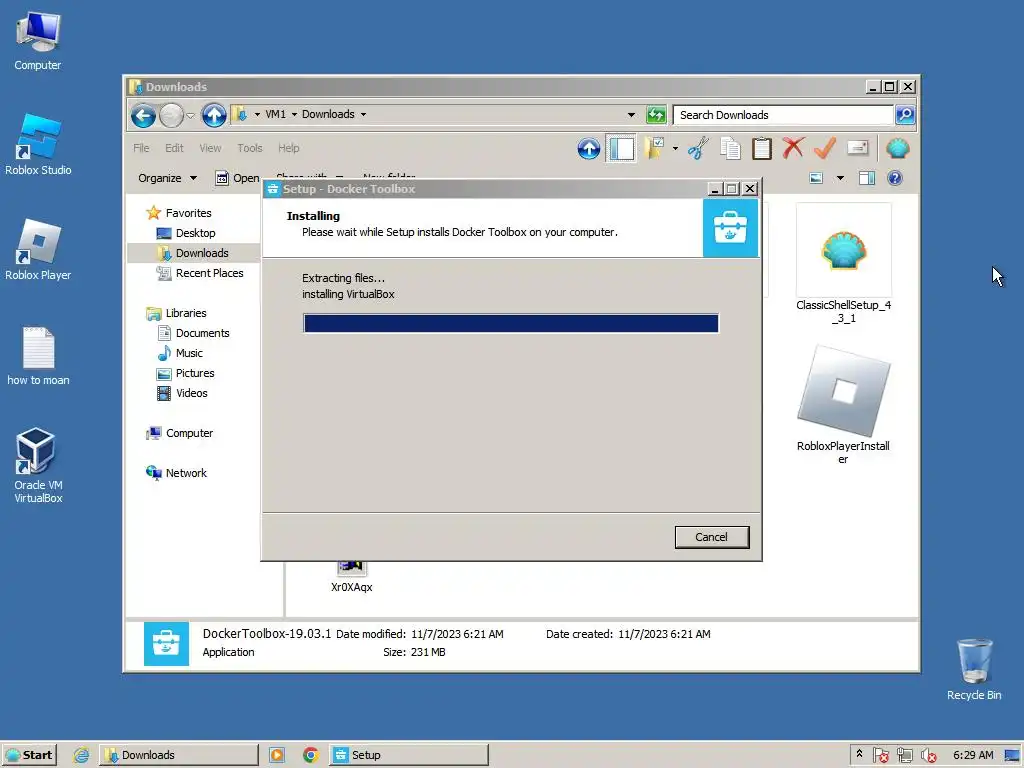Select Desktop under Favorites
Screen dimensions: 1024x768
[186, 233]
